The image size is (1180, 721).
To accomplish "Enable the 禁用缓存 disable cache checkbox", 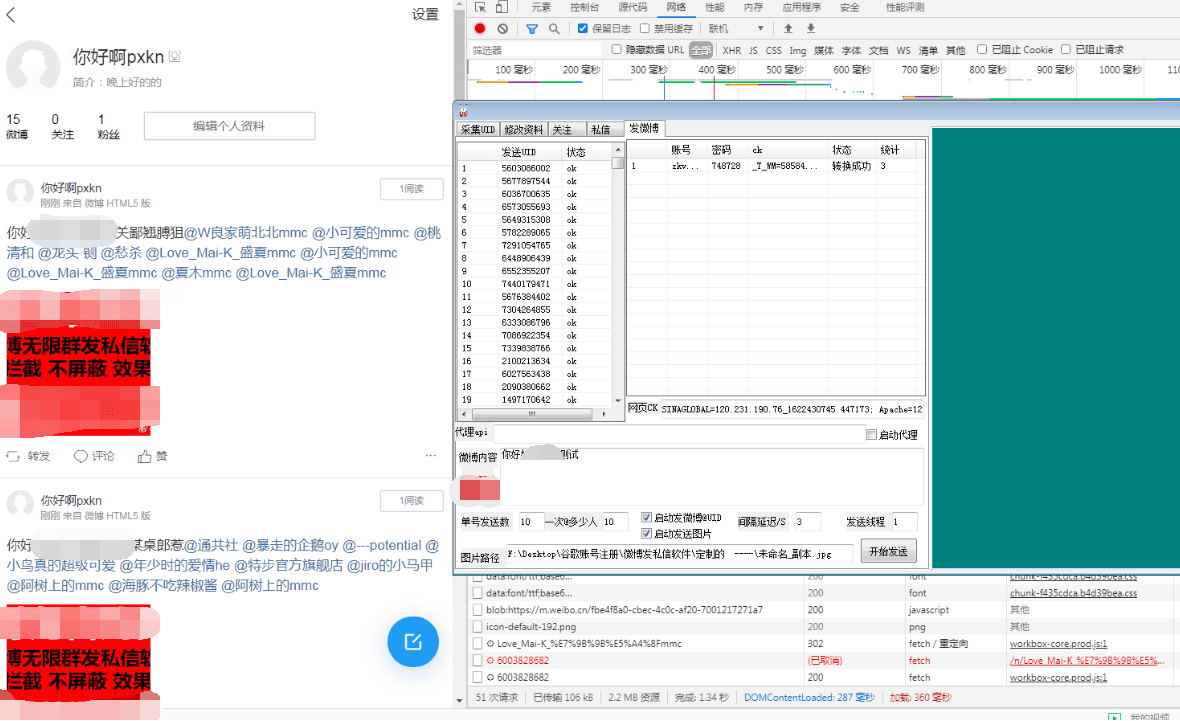I will point(644,29).
